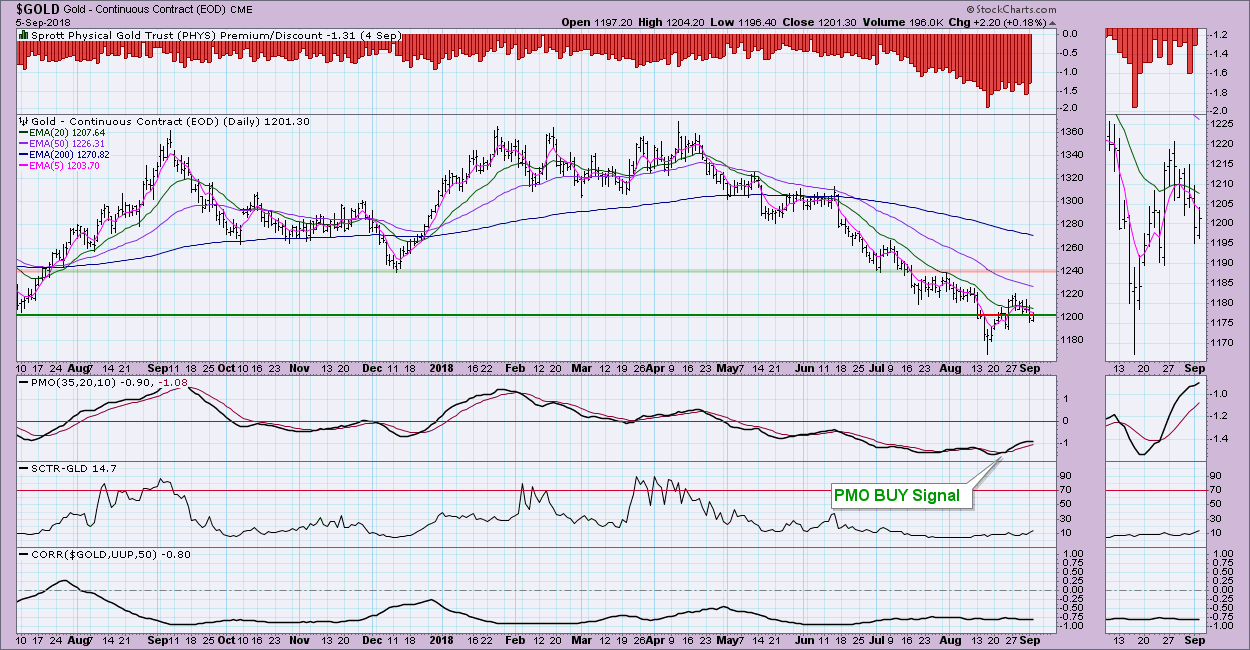The height and width of the screenshot is (650, 1250).
Task: Click the histogram icon beside Sprott Physical Gold Trust
Action: coord(24,36)
